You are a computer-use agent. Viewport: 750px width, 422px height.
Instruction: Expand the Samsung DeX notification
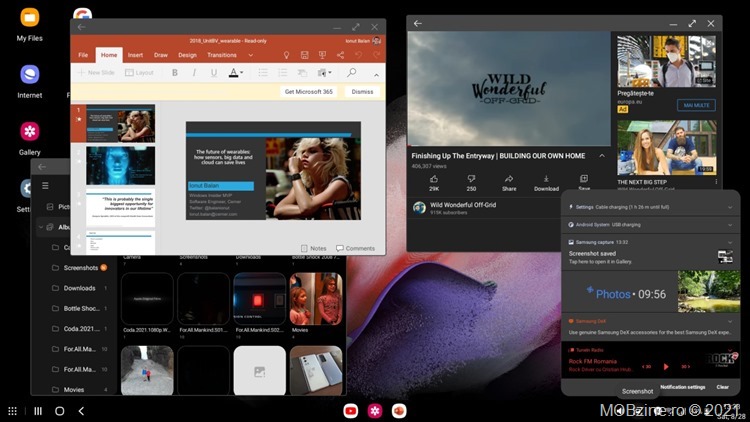click(x=730, y=321)
